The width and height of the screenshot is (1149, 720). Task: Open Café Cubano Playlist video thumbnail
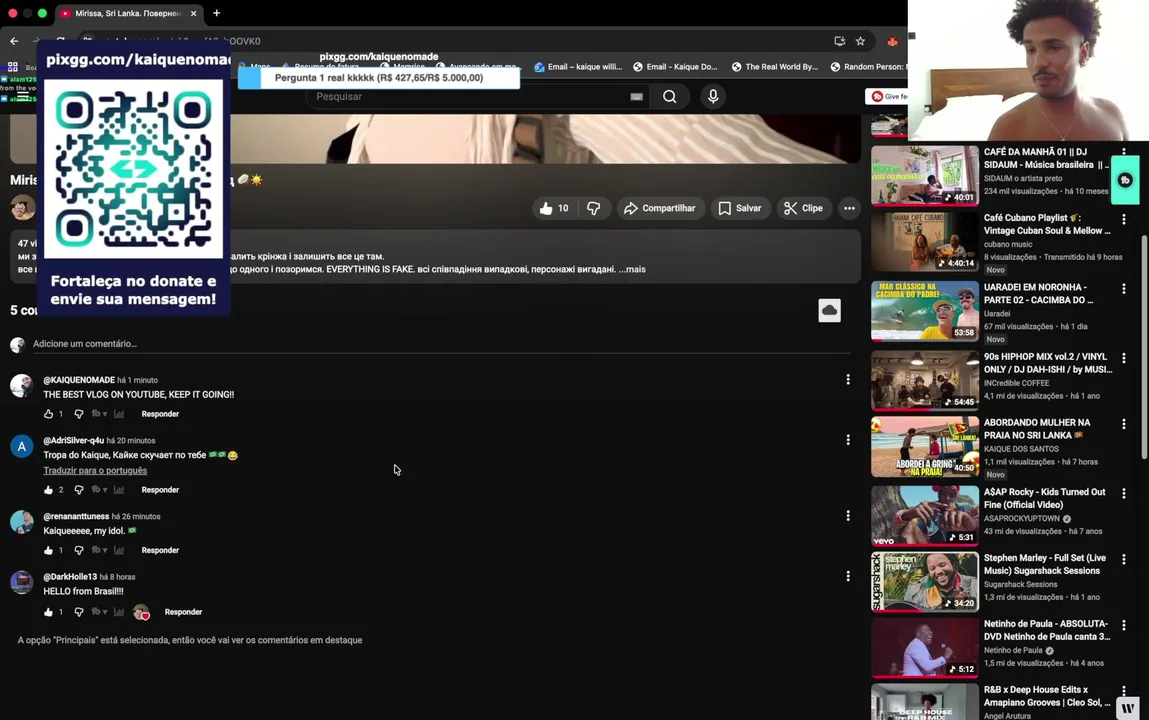pyautogui.click(x=925, y=242)
